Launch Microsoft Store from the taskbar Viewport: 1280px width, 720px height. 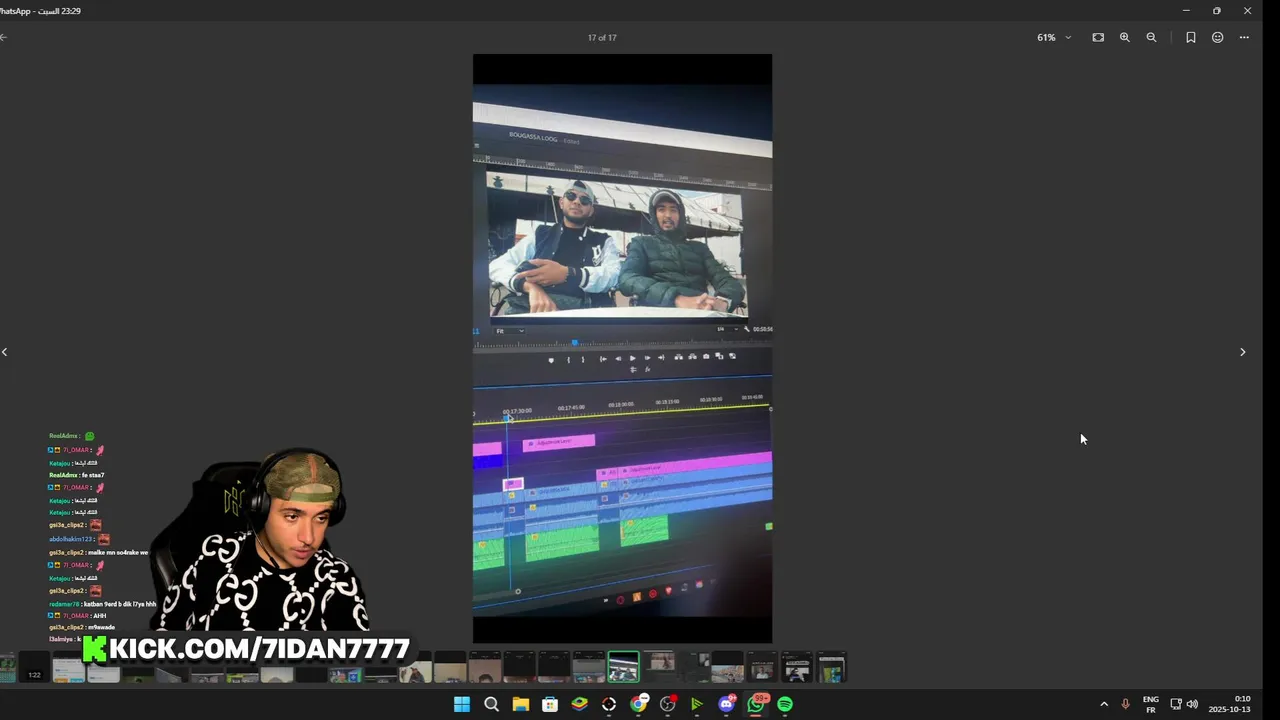[x=550, y=704]
